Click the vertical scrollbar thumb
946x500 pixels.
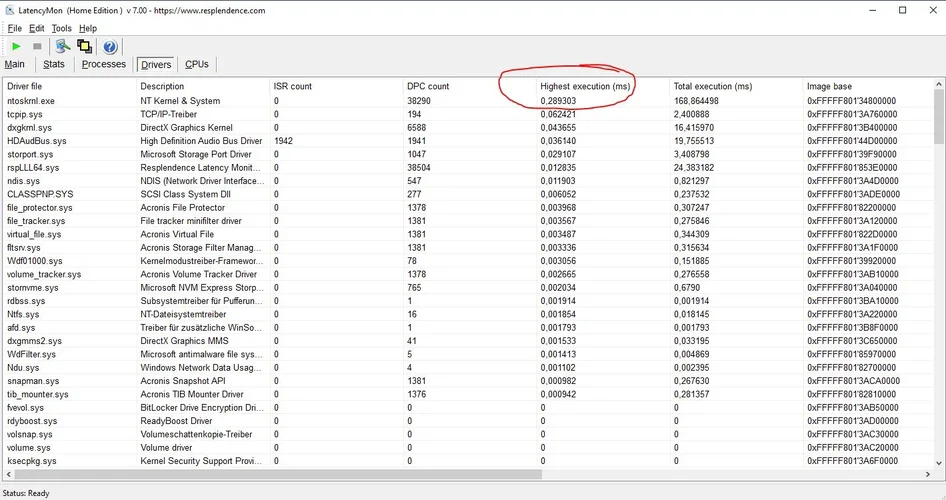point(939,117)
